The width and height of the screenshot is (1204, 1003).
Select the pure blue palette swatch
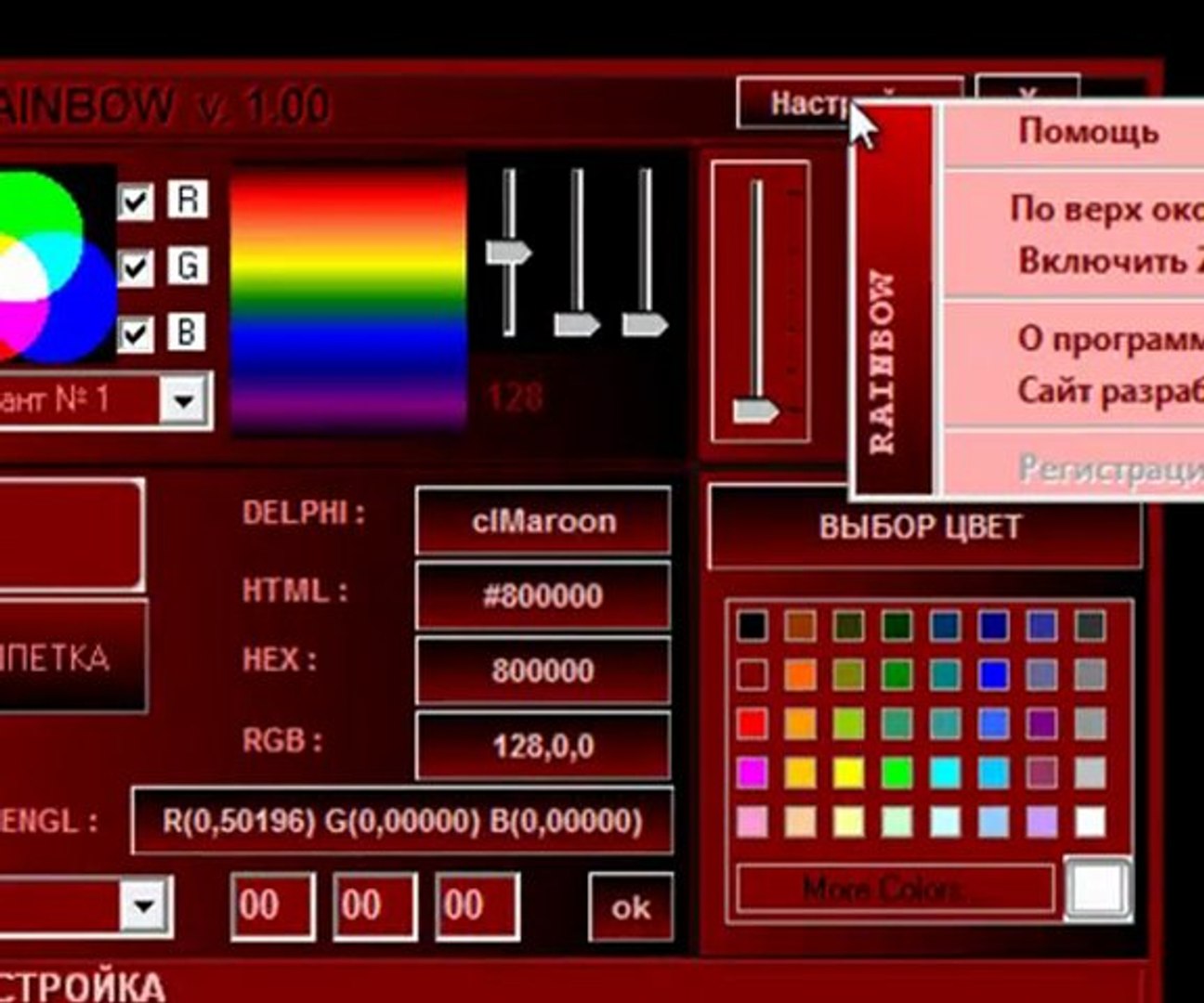coord(993,674)
